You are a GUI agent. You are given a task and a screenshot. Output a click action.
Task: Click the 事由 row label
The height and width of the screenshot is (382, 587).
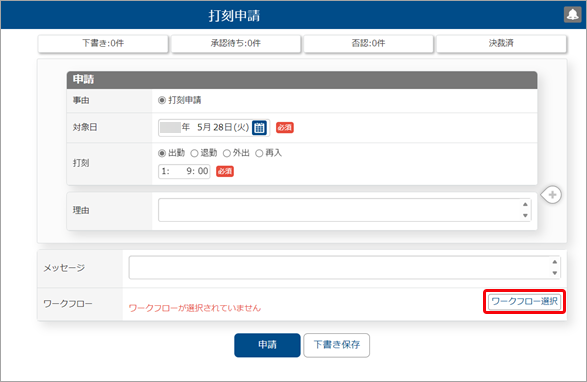click(x=81, y=100)
